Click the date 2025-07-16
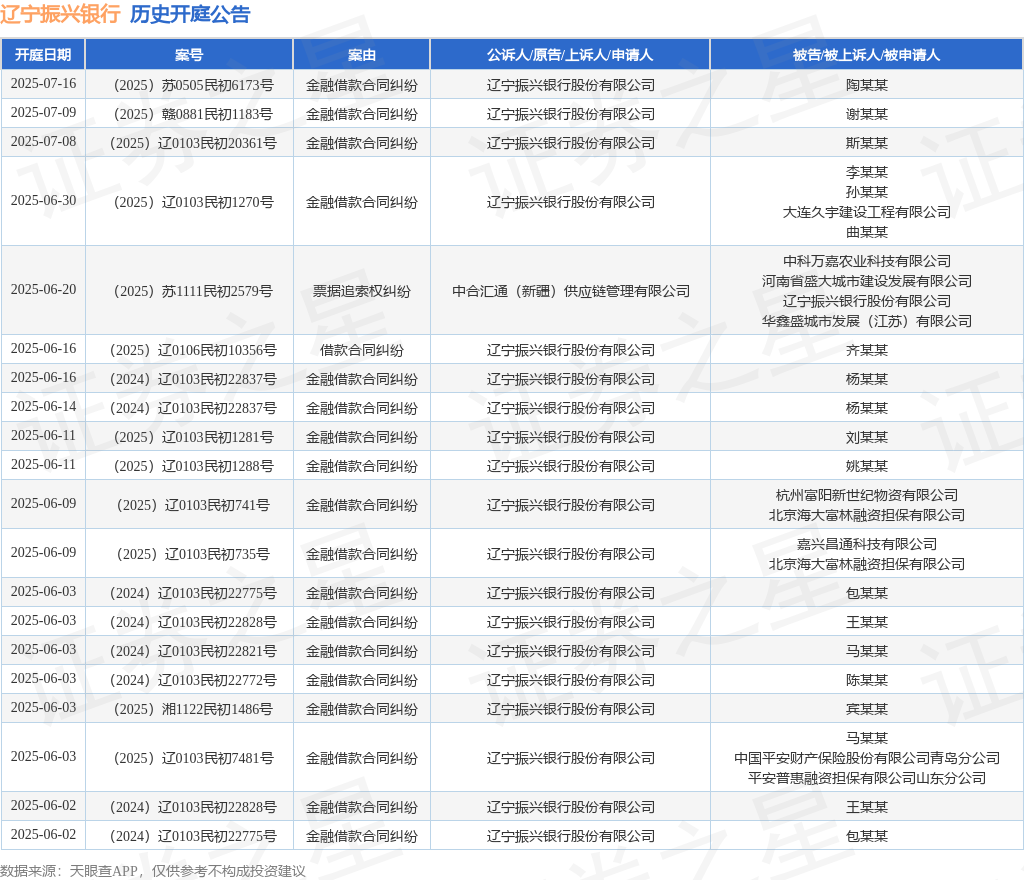Image resolution: width=1024 pixels, height=880 pixels. click(43, 84)
